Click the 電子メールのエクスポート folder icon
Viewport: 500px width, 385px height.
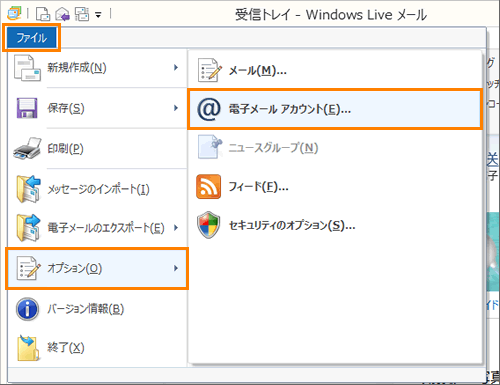pyautogui.click(x=28, y=228)
